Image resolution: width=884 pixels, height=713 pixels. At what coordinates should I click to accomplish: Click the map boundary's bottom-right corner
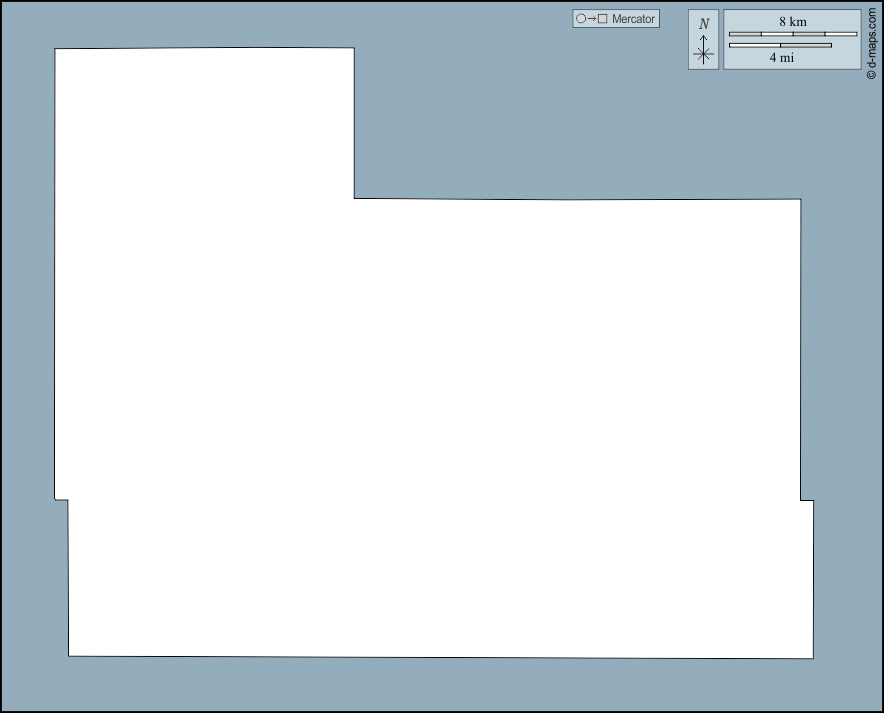click(812, 658)
